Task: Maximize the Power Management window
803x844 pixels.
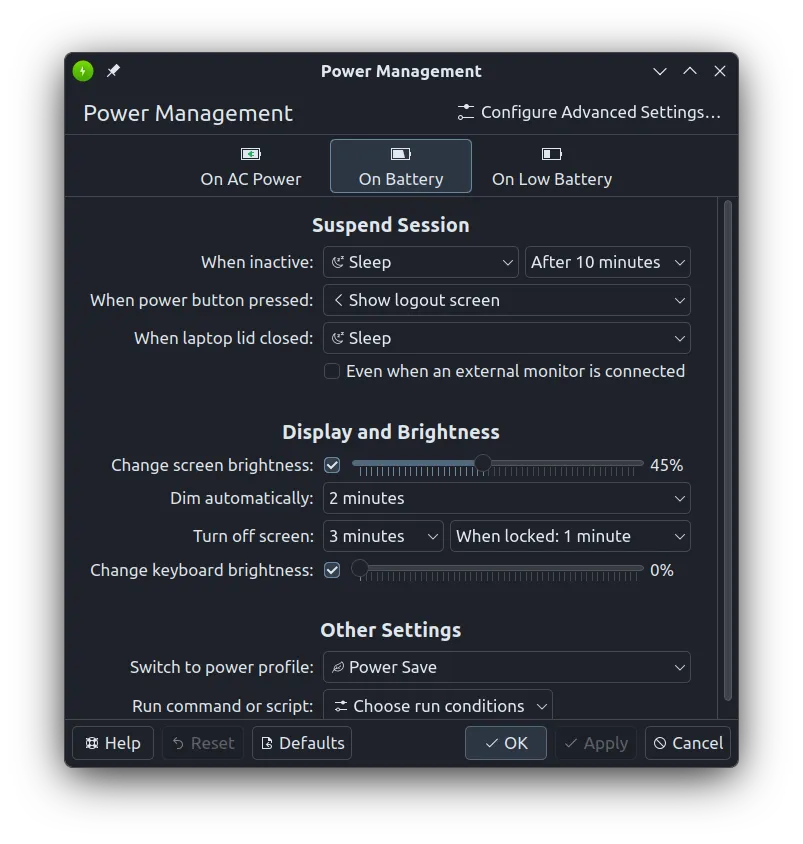Action: (690, 71)
